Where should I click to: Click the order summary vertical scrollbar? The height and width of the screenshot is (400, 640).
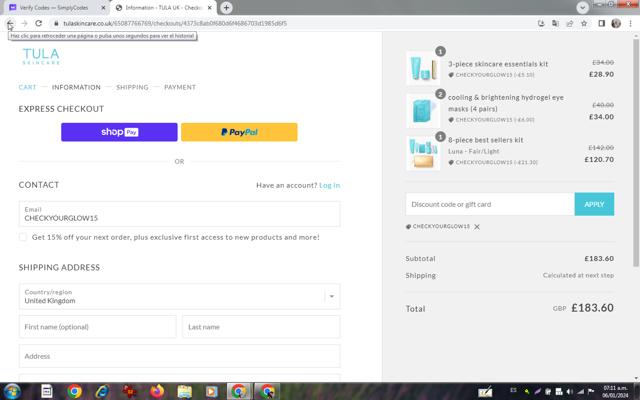tap(636, 153)
